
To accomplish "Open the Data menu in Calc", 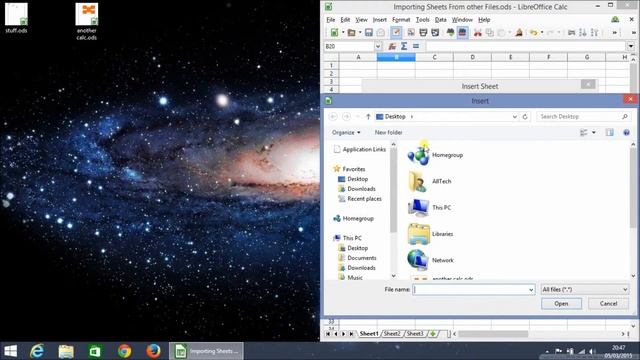I will click(x=440, y=20).
